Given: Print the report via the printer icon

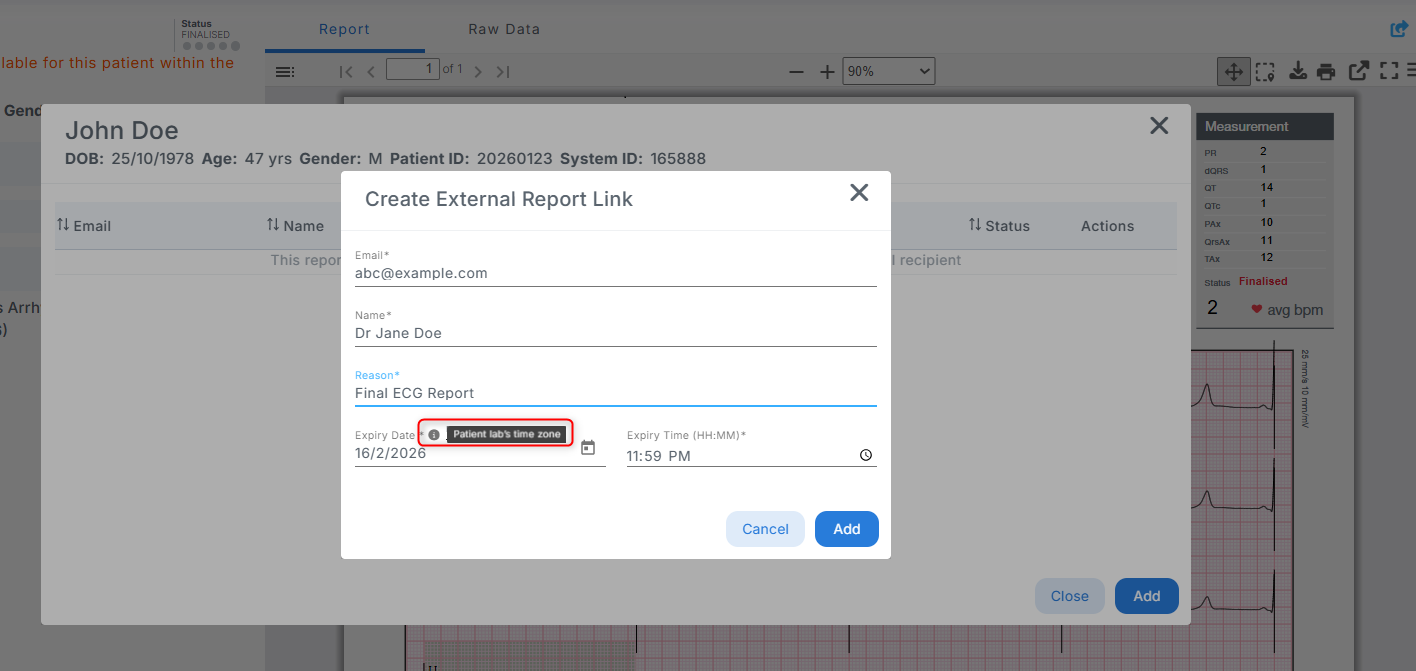Looking at the screenshot, I should tap(1327, 71).
